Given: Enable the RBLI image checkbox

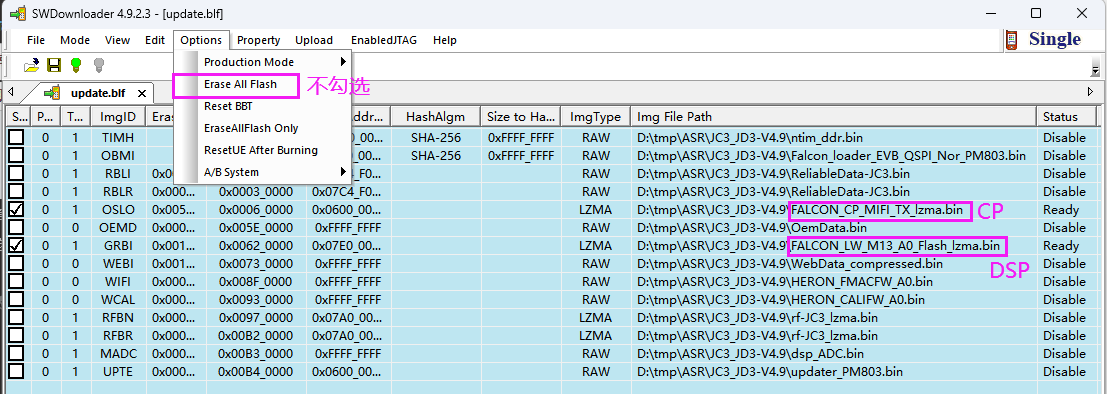Looking at the screenshot, I should click(16, 173).
